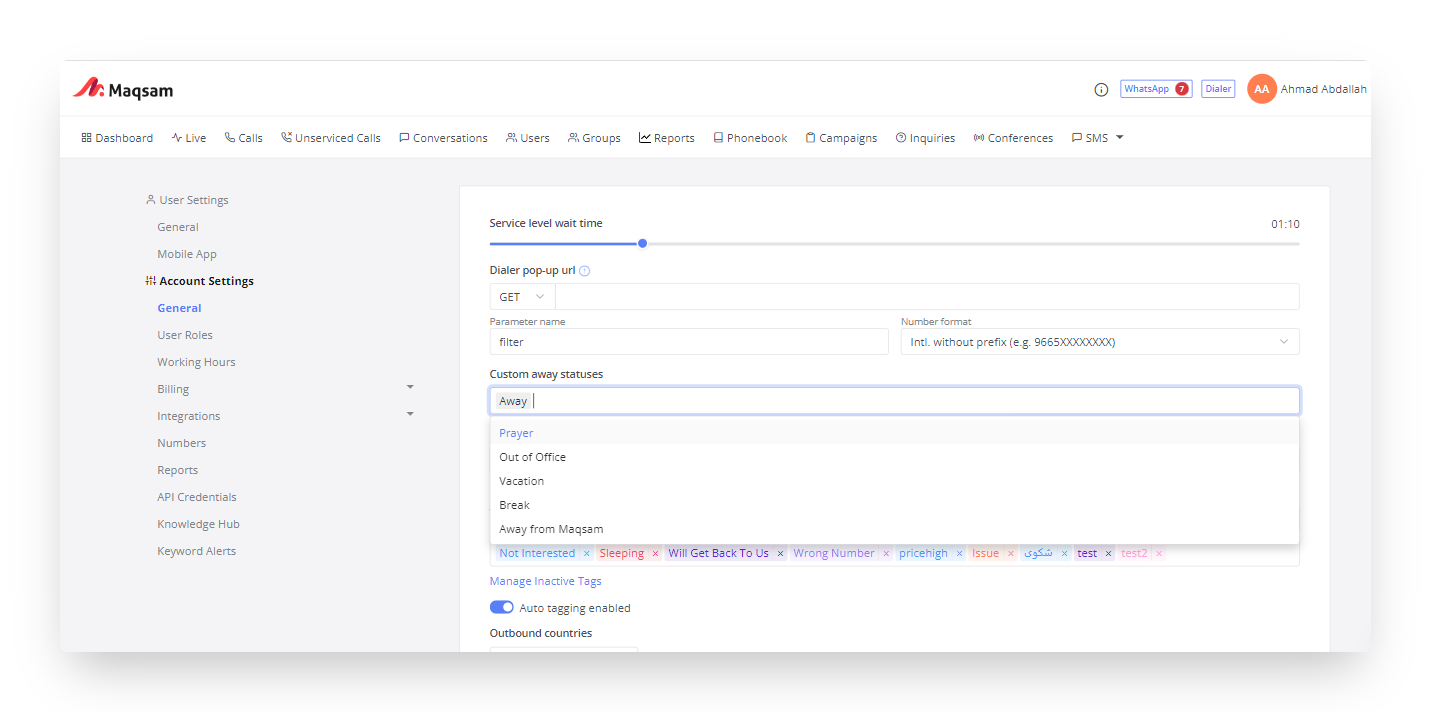Open the Dialer button

coord(1218,89)
